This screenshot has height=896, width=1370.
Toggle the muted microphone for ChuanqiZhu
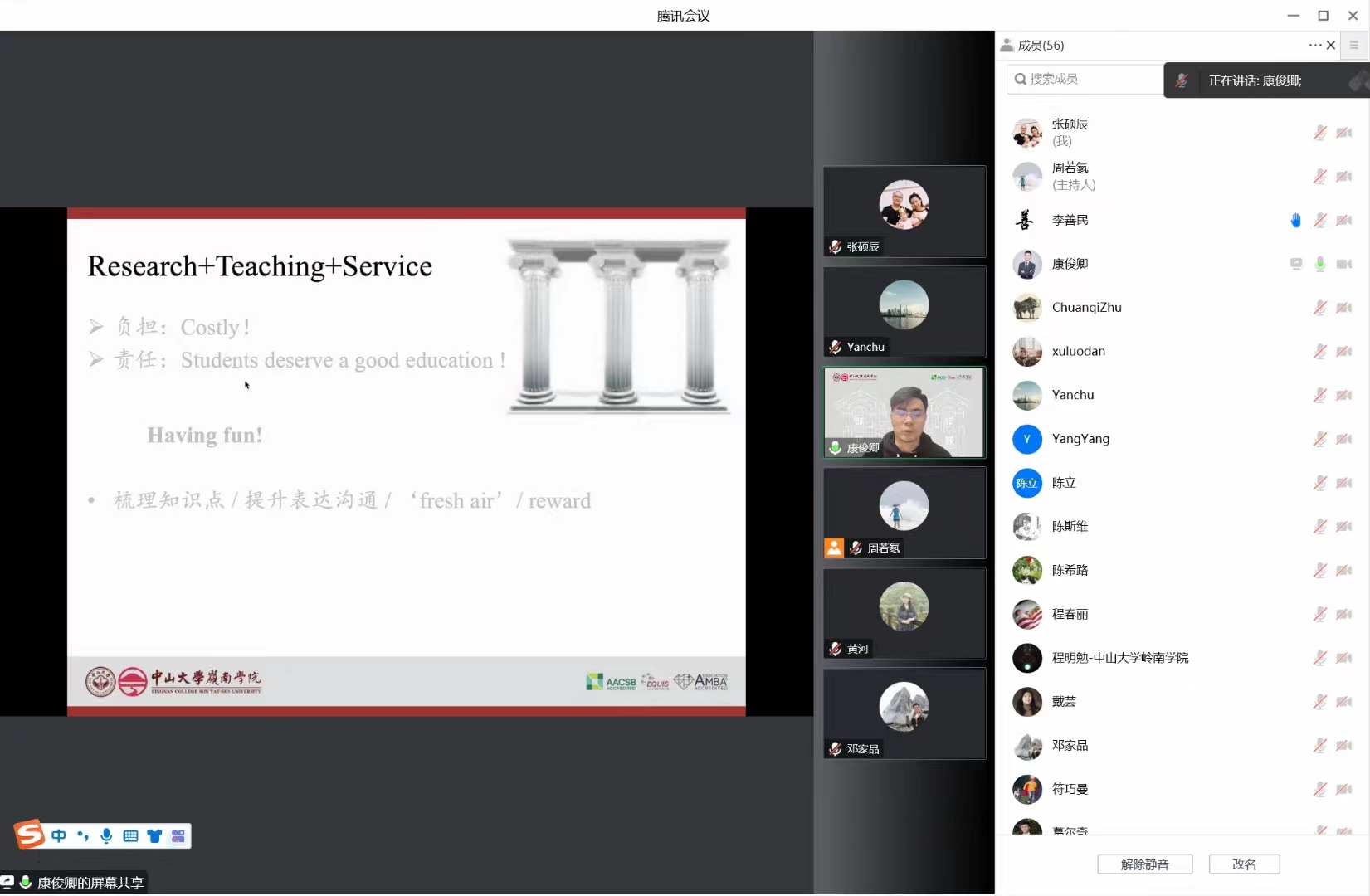point(1319,308)
